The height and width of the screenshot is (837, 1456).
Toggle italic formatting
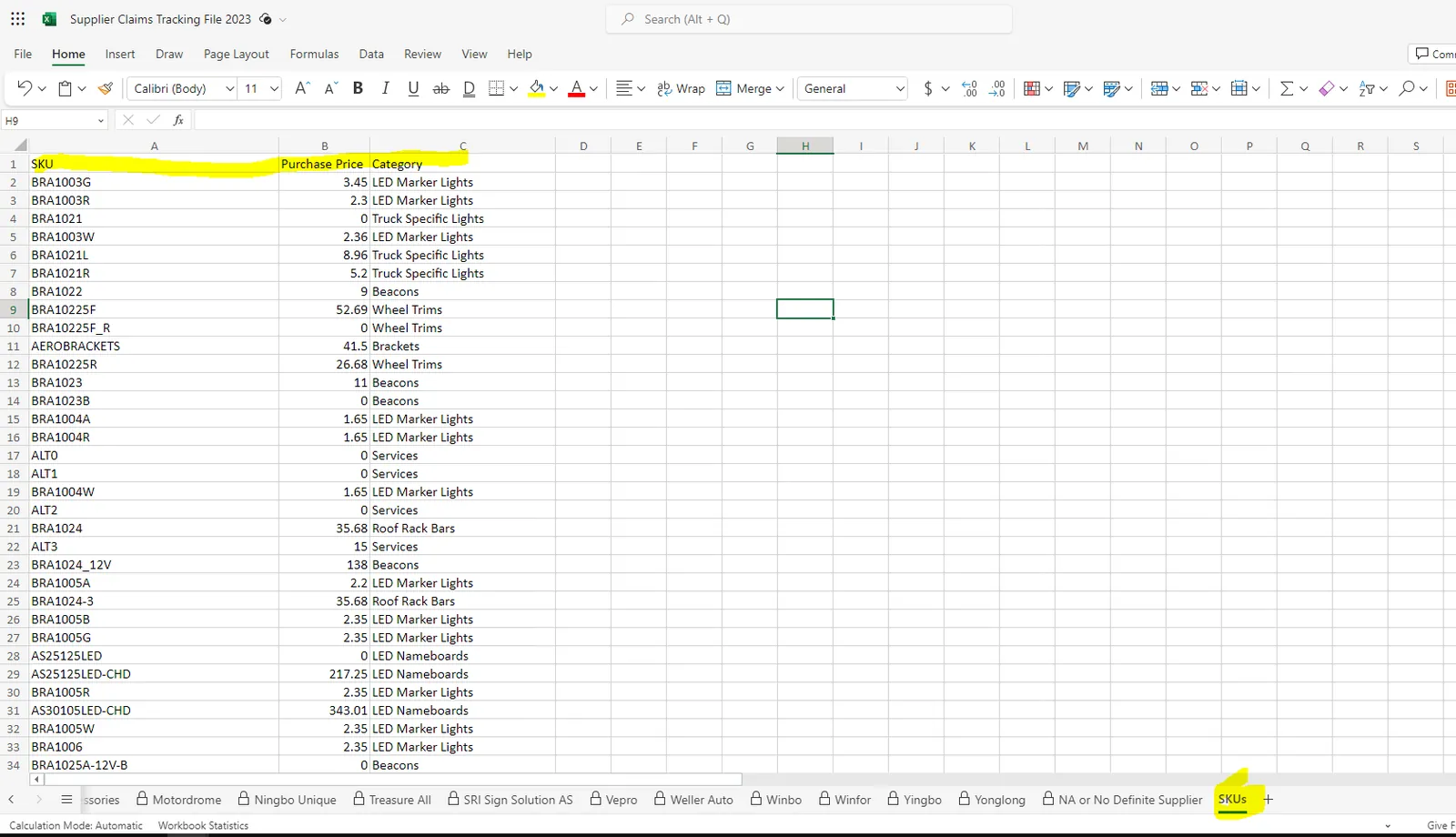pos(386,88)
